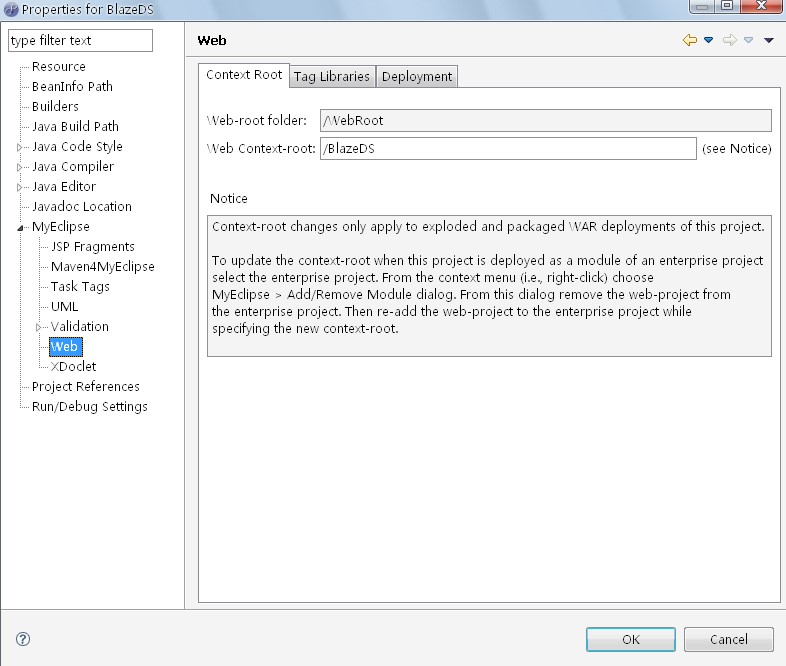Edit the Web Context-root field

[x=508, y=149]
